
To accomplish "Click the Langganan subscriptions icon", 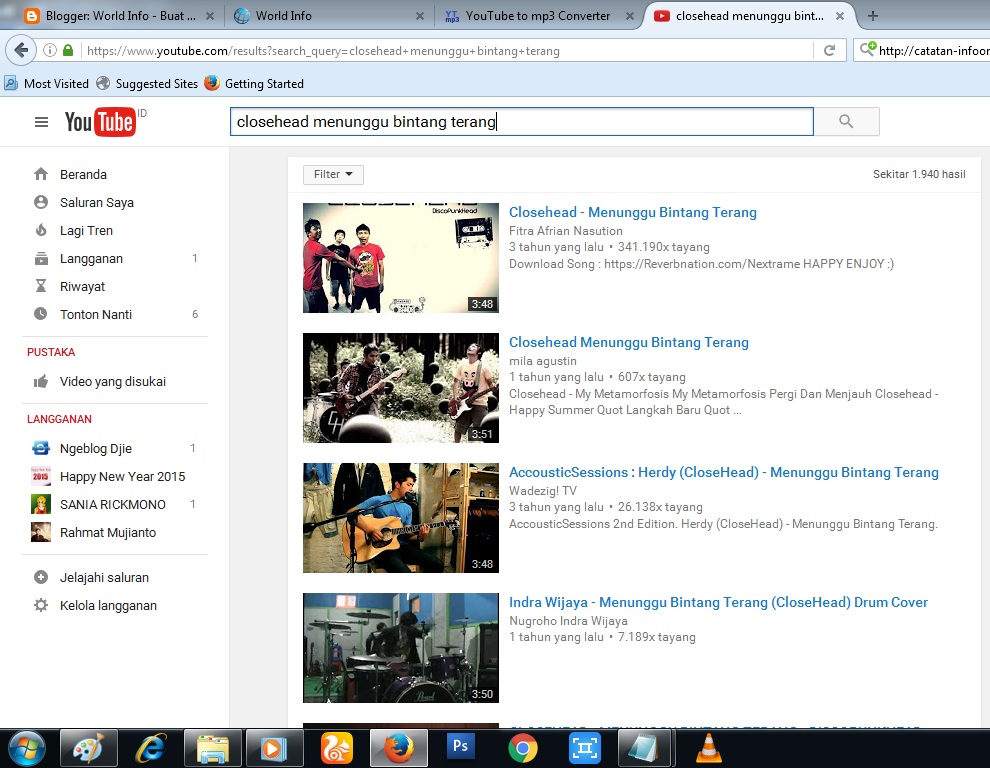I will (x=41, y=258).
